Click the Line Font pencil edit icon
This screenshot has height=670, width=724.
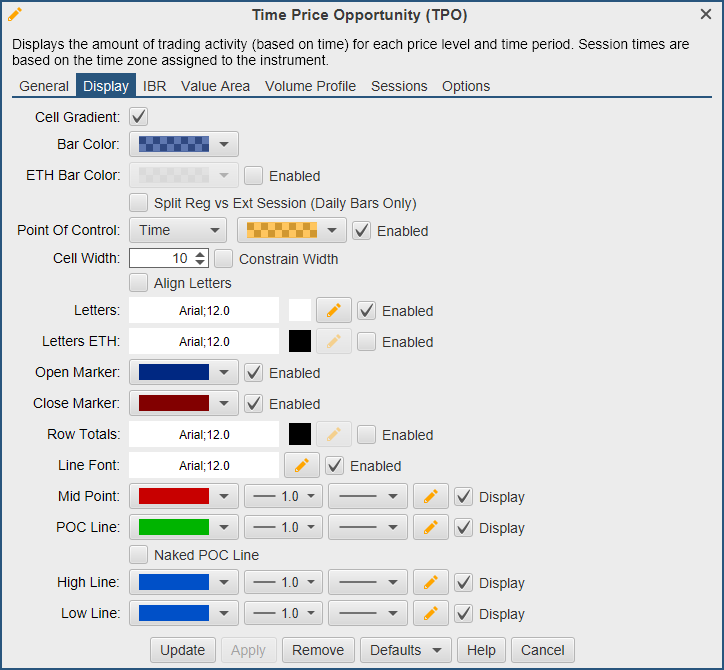(301, 466)
